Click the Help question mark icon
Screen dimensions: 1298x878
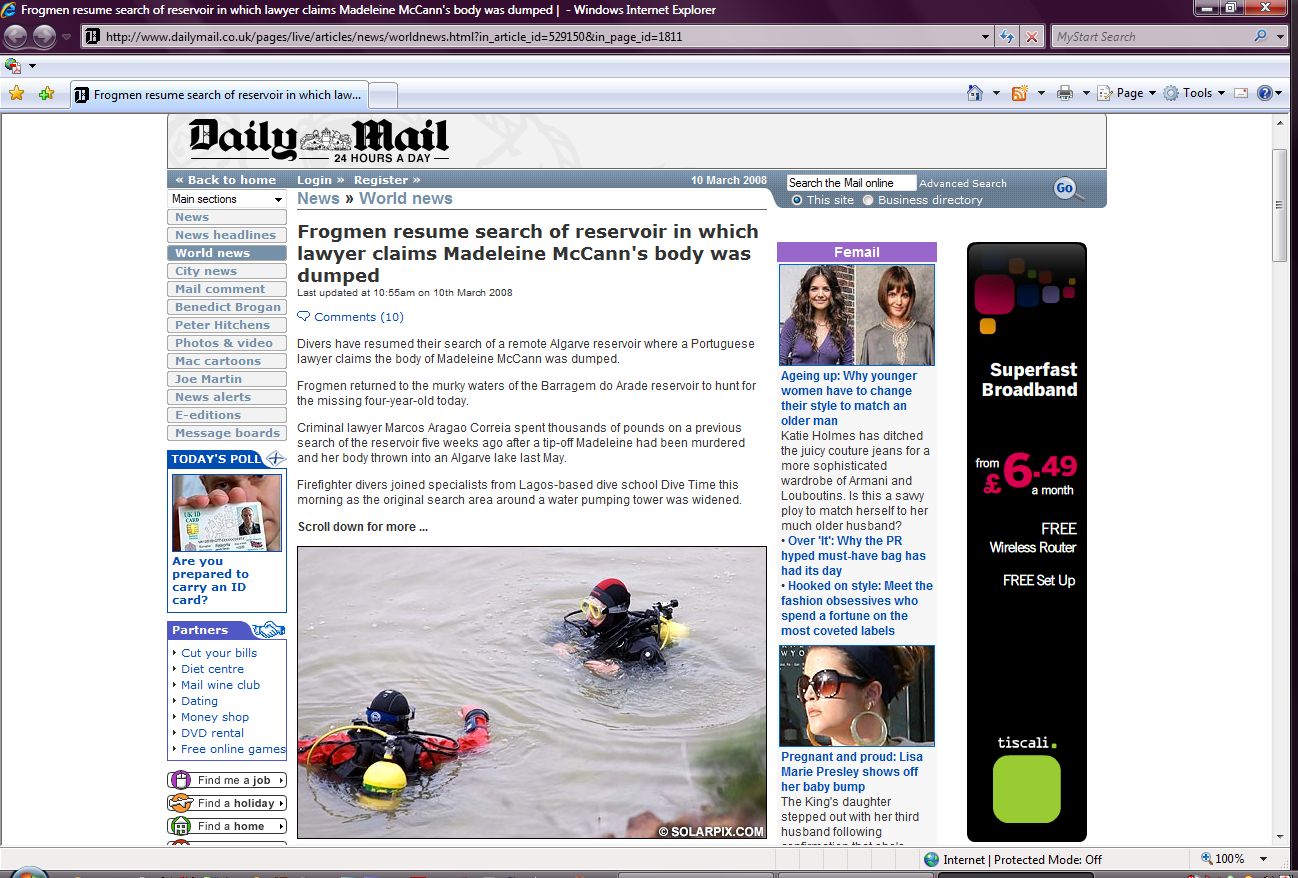(x=1264, y=93)
